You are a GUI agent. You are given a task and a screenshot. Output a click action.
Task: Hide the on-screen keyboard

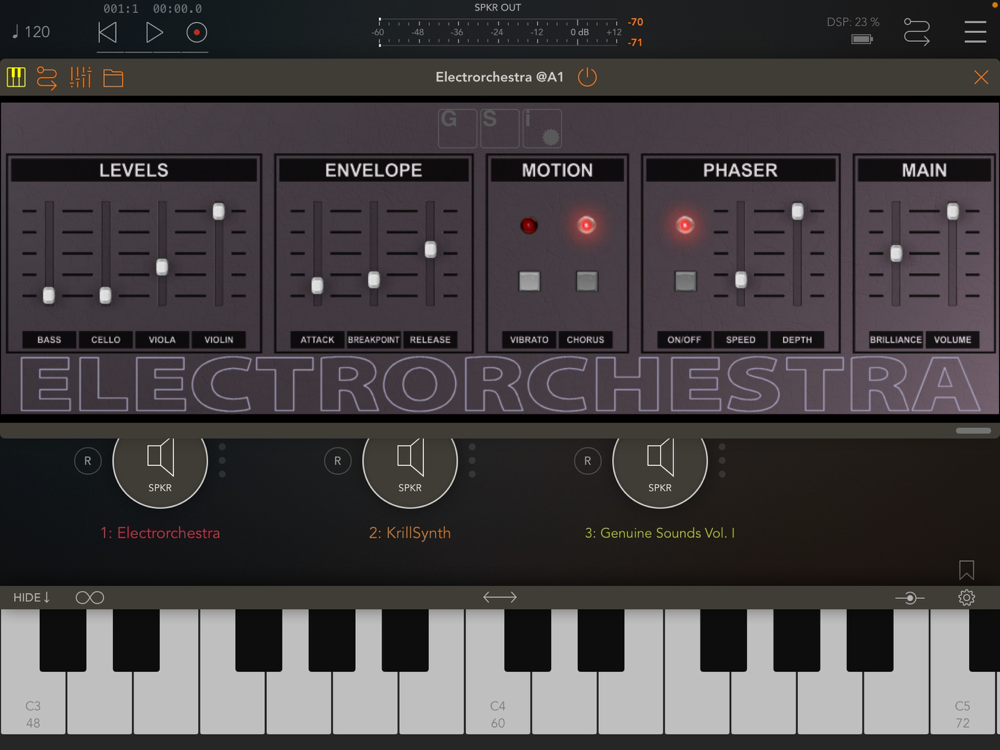(31, 598)
